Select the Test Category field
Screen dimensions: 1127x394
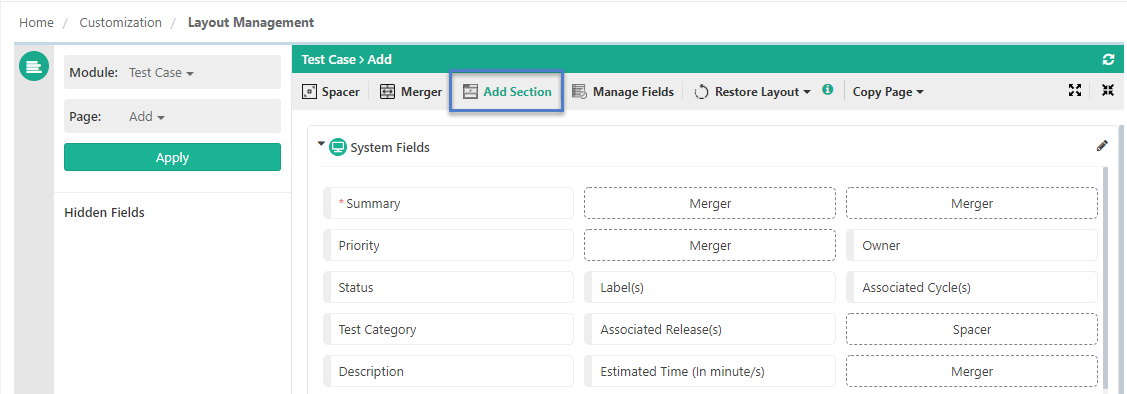pyautogui.click(x=448, y=329)
